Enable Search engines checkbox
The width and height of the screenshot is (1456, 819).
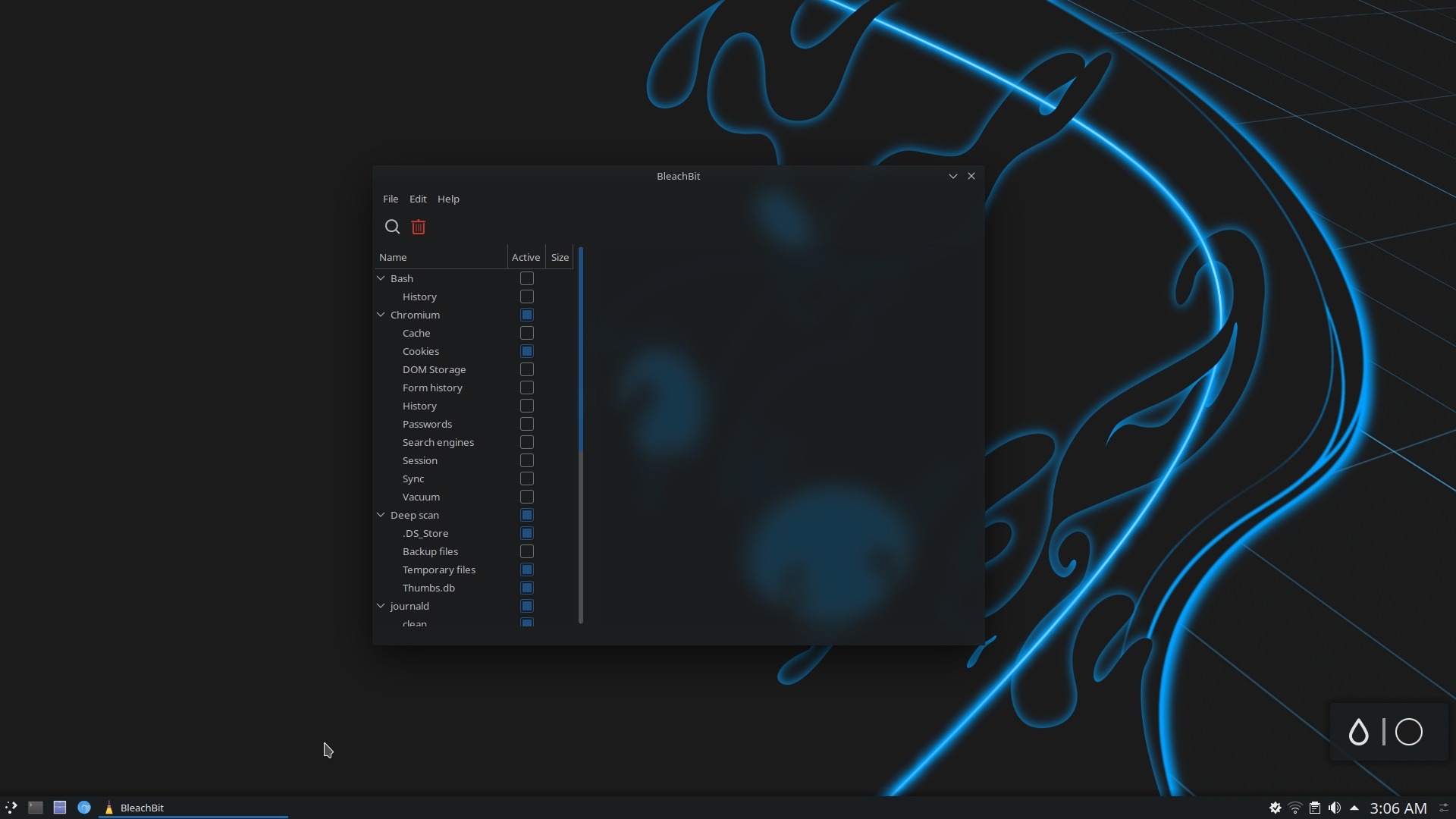tap(527, 442)
